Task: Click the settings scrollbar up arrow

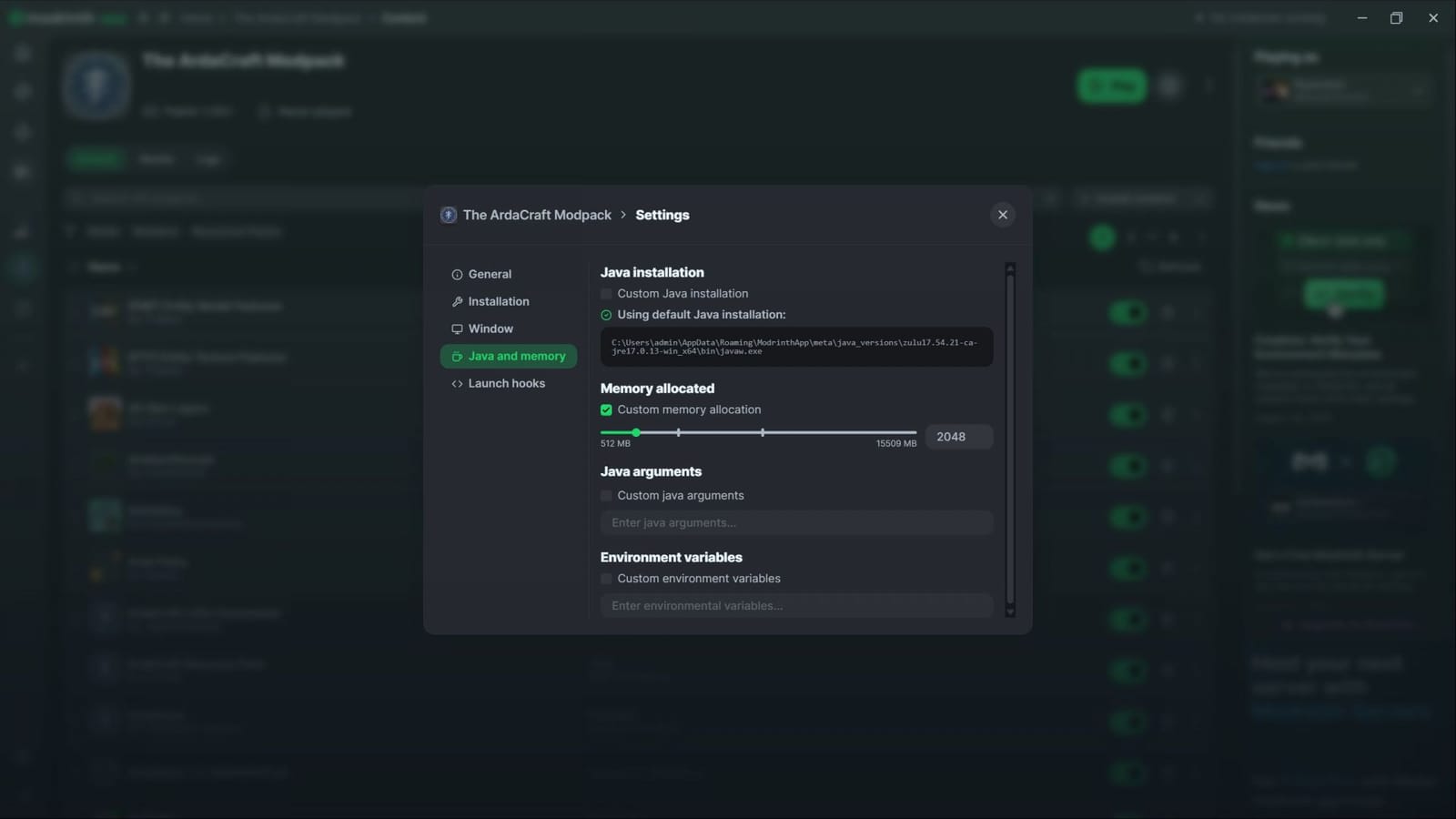Action: [1009, 268]
